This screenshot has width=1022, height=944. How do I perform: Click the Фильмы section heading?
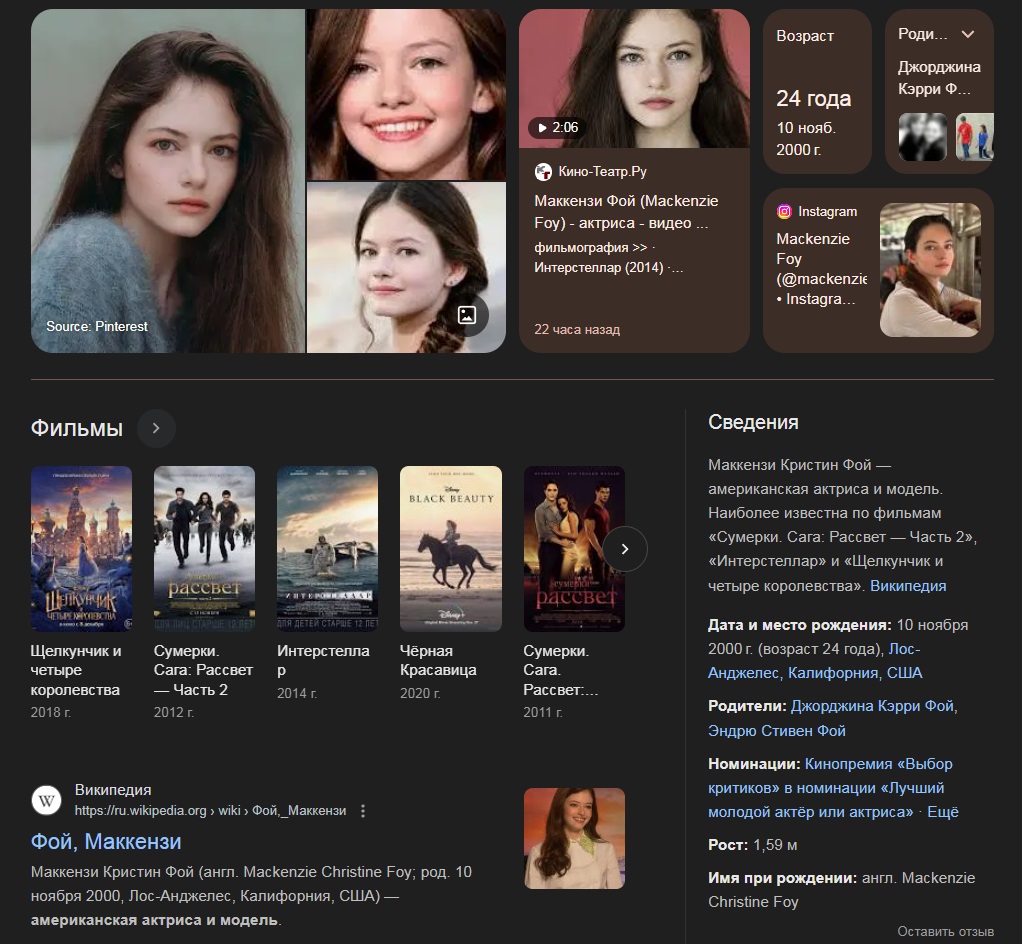click(x=77, y=428)
